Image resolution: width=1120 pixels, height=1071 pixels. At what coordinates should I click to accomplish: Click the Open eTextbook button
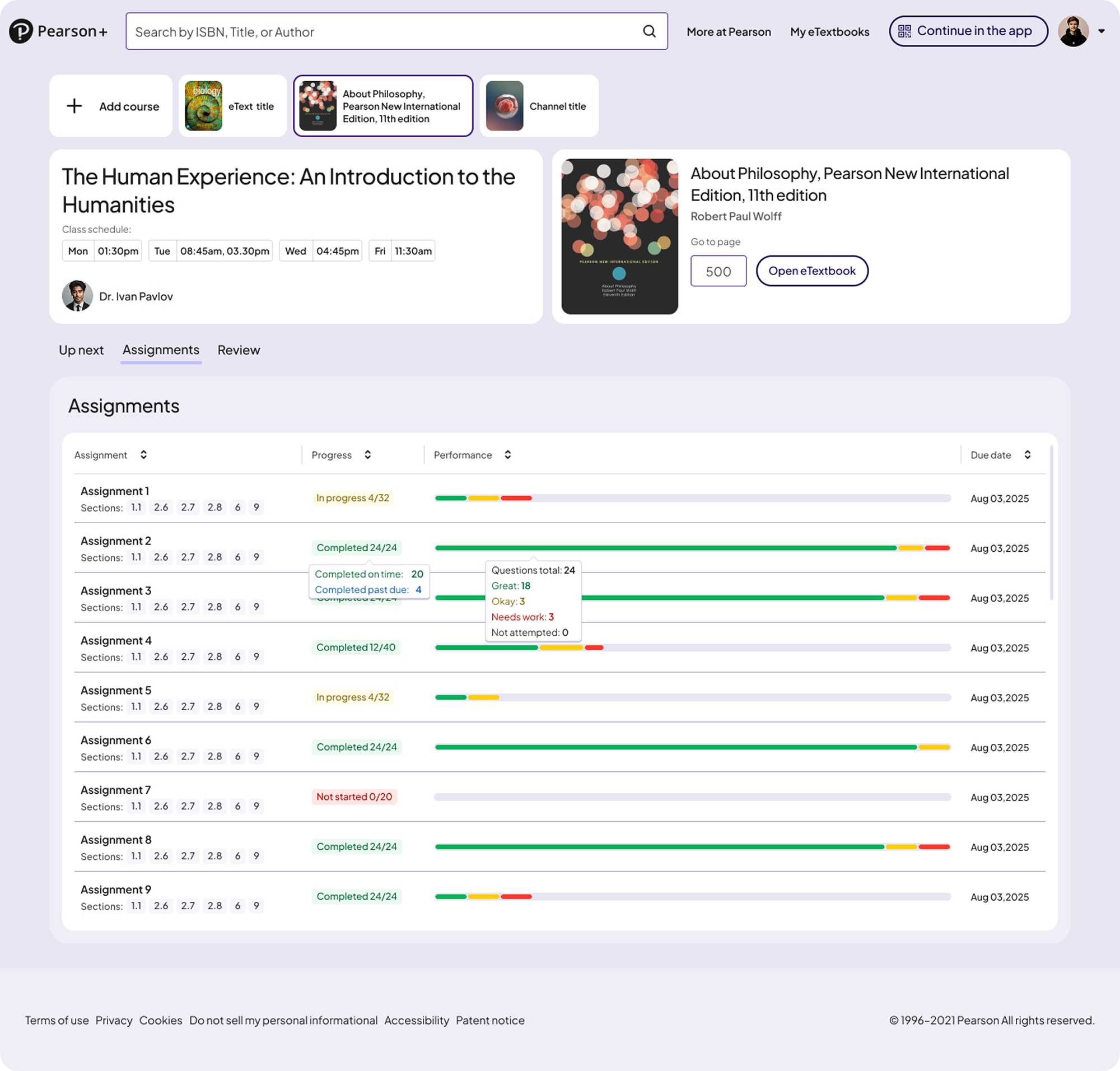pos(812,271)
